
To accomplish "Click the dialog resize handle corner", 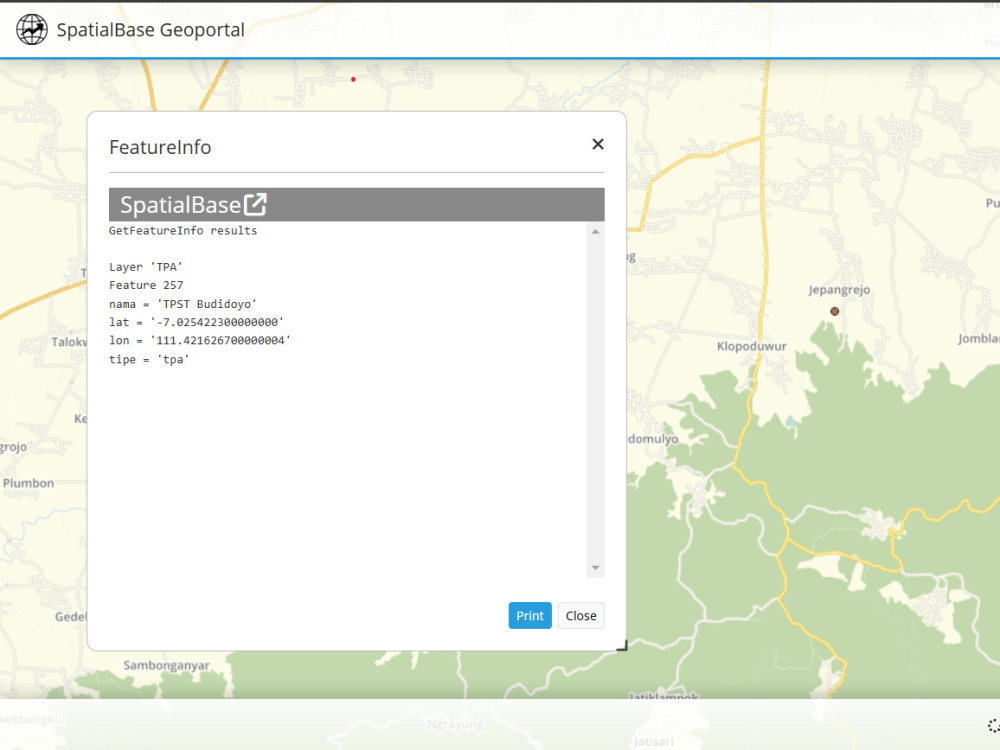I will (622, 645).
